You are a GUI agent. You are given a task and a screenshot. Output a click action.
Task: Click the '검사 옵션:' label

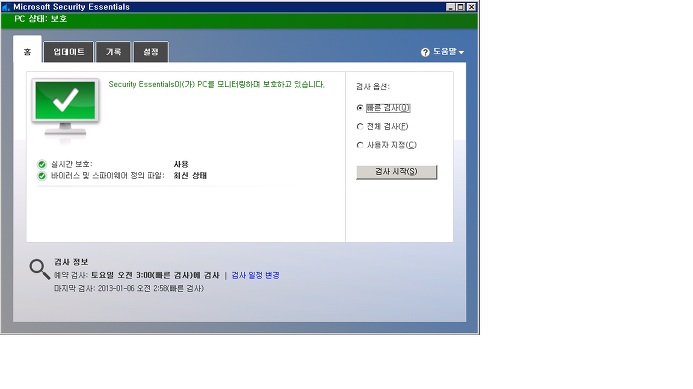[373, 87]
